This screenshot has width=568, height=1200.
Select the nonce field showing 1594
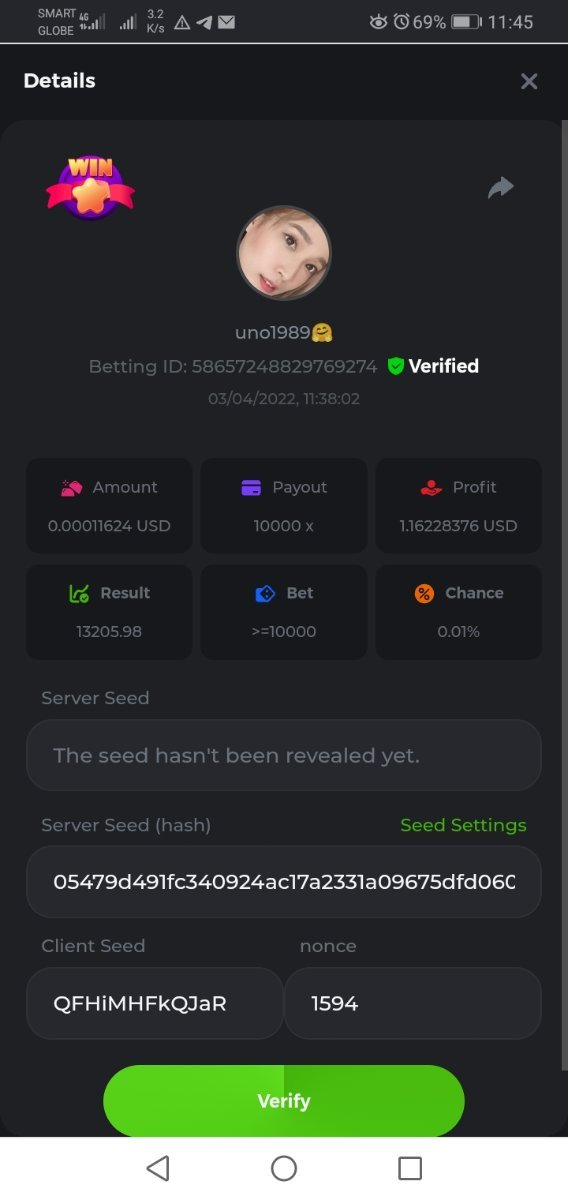click(x=413, y=1003)
